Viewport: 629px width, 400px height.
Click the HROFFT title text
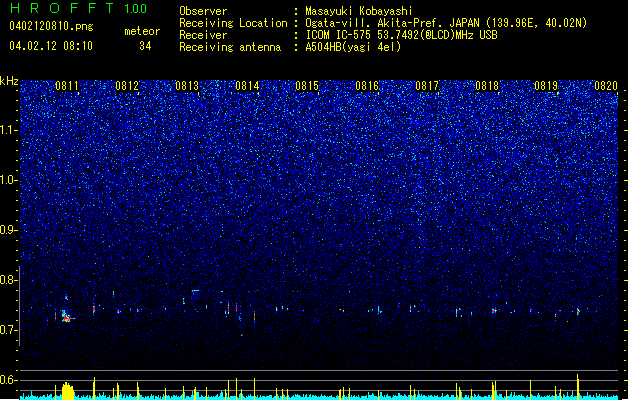click(62, 8)
